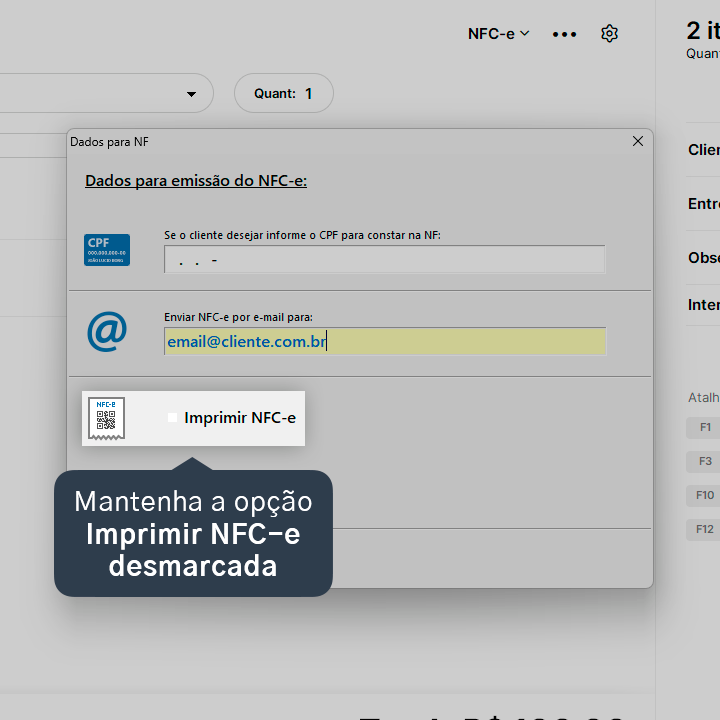Click the 'Dados para emissão do NFC-e:' heading

click(x=196, y=181)
